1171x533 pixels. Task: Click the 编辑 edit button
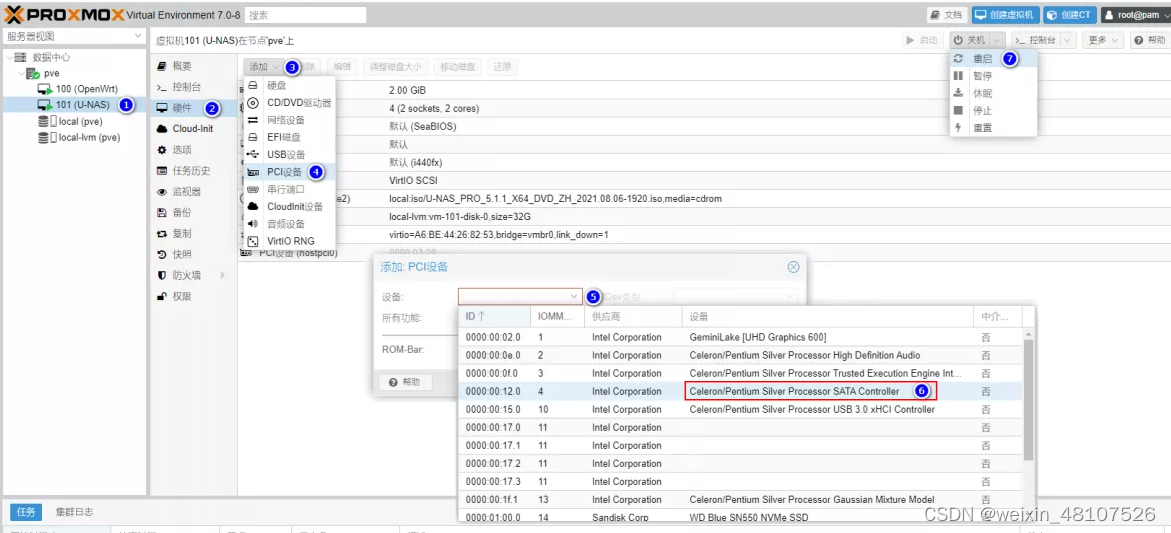[343, 67]
